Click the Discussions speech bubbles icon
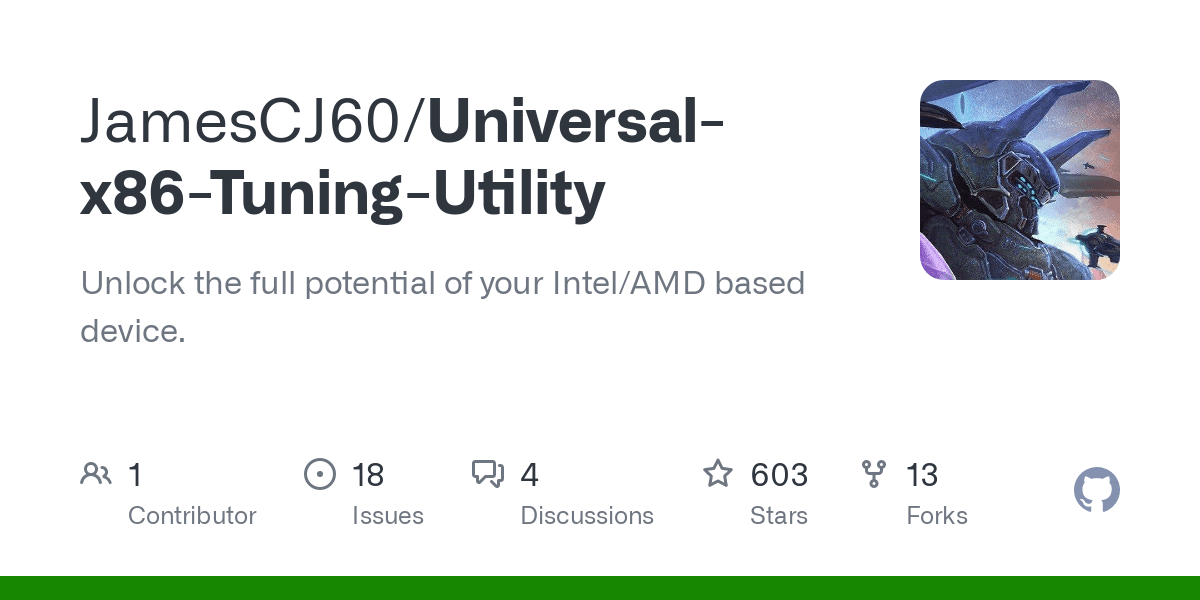Screen dimensions: 1200x600 point(488,474)
